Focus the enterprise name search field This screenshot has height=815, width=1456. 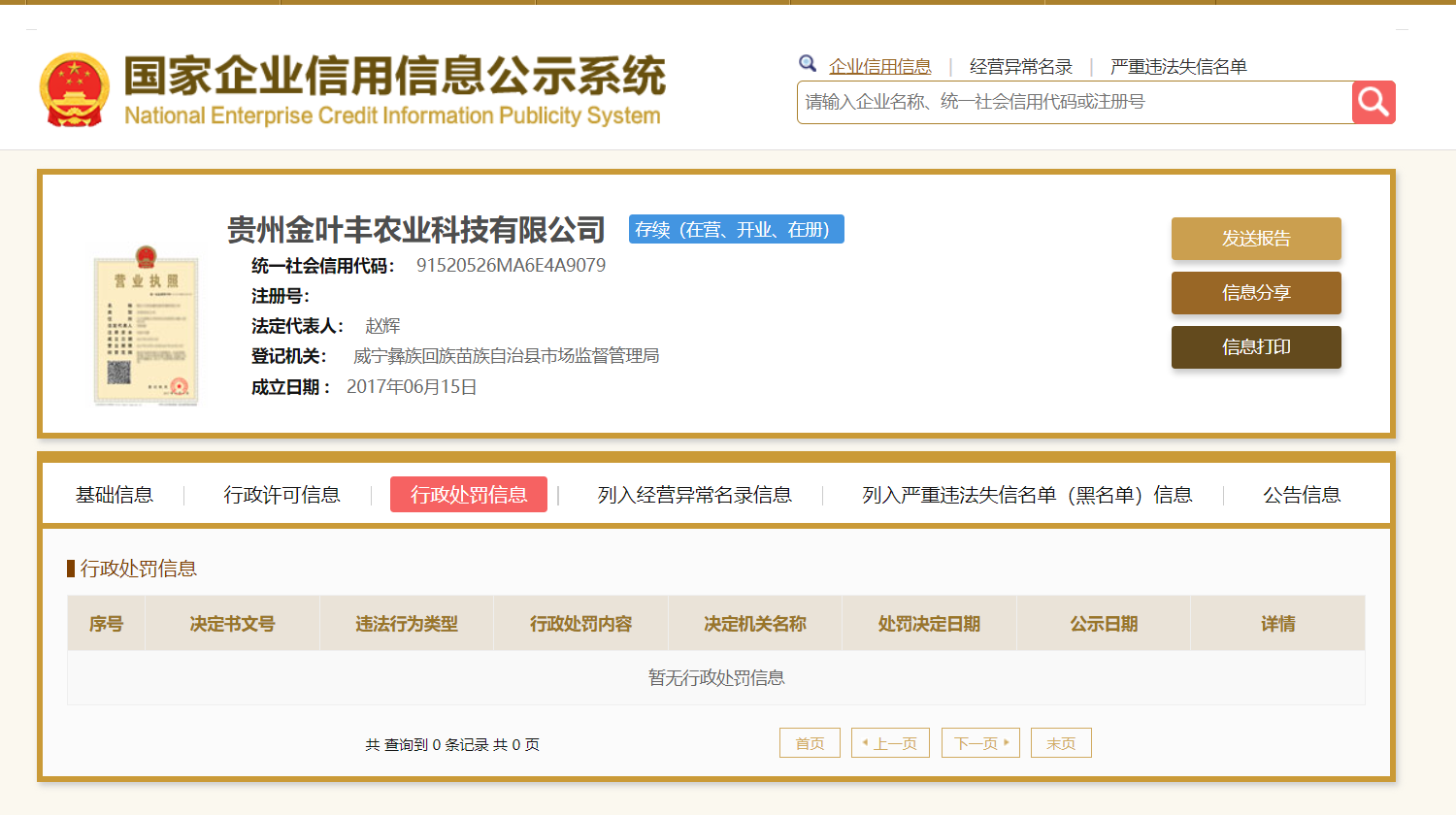point(1075,102)
